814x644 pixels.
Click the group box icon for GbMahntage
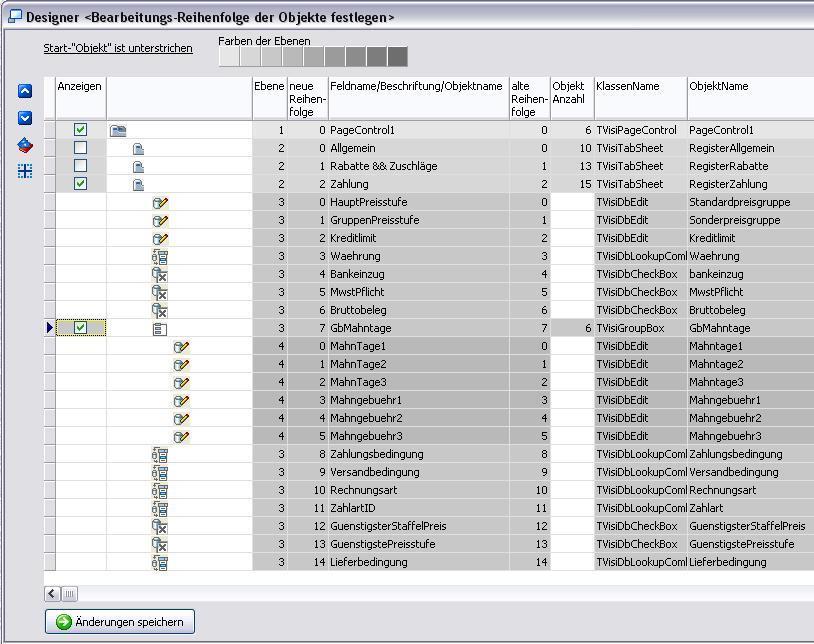(160, 328)
